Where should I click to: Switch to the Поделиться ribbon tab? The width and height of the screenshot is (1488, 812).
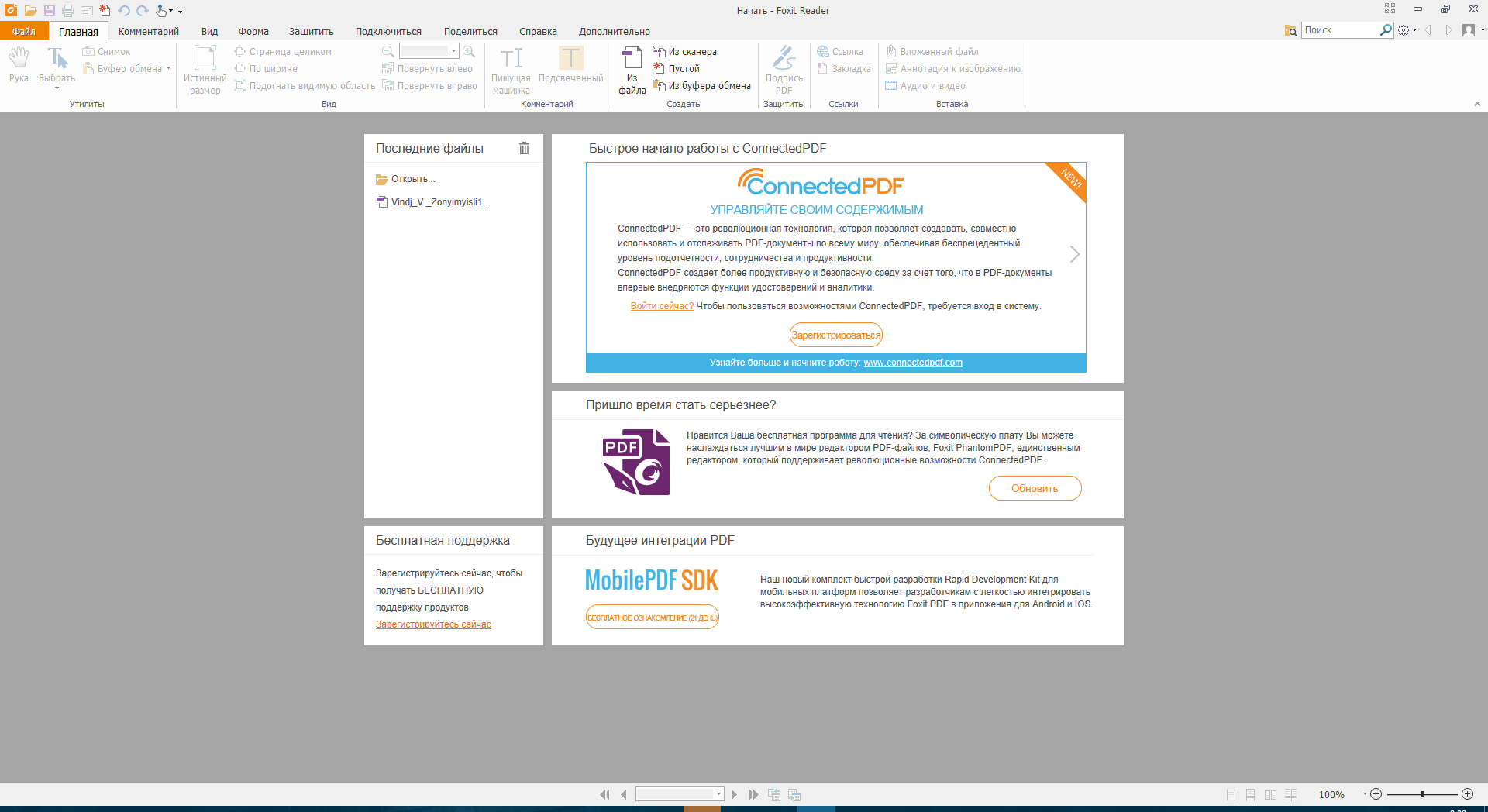click(x=470, y=32)
